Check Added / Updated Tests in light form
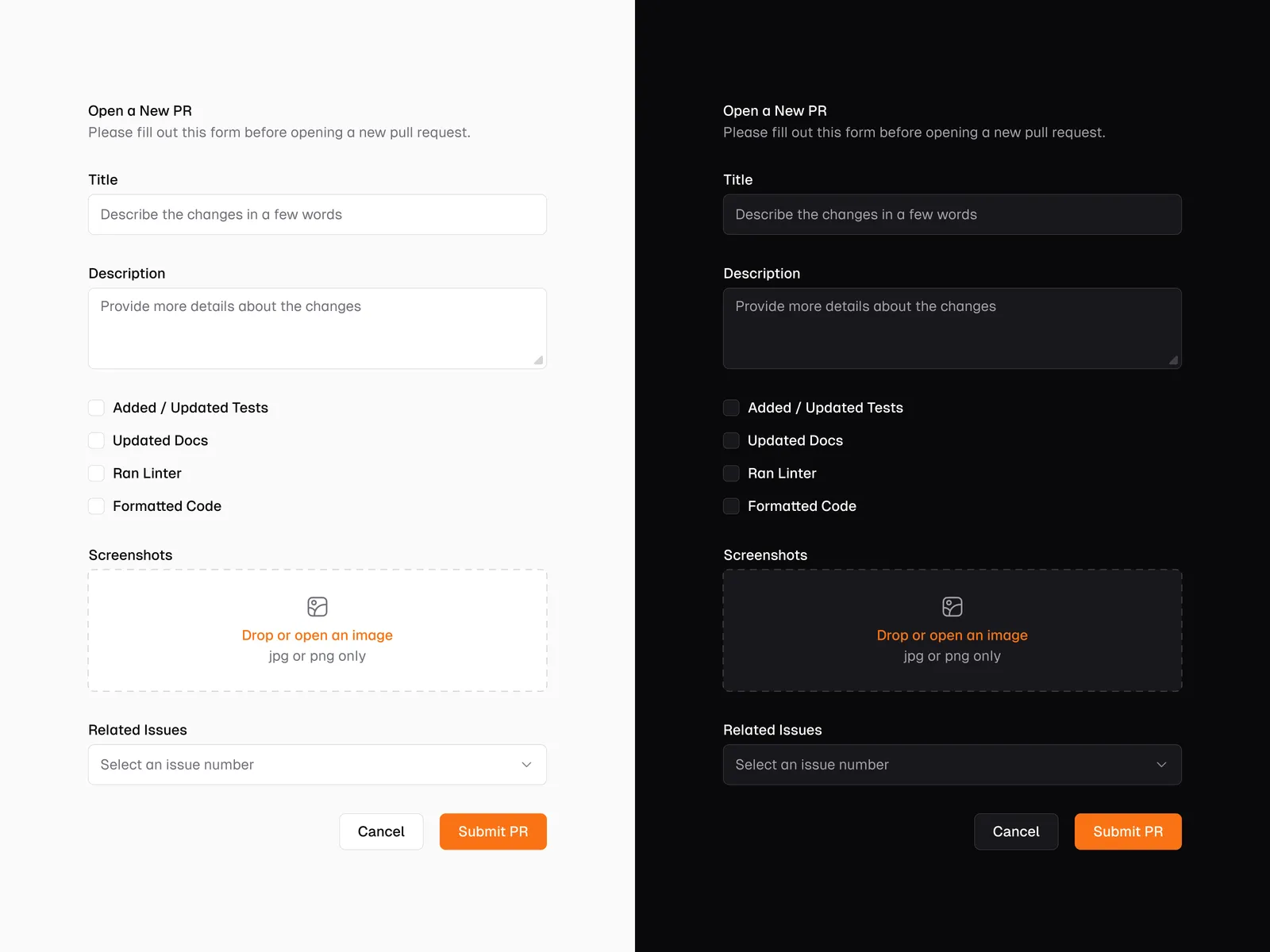Image resolution: width=1270 pixels, height=952 pixels. [96, 408]
